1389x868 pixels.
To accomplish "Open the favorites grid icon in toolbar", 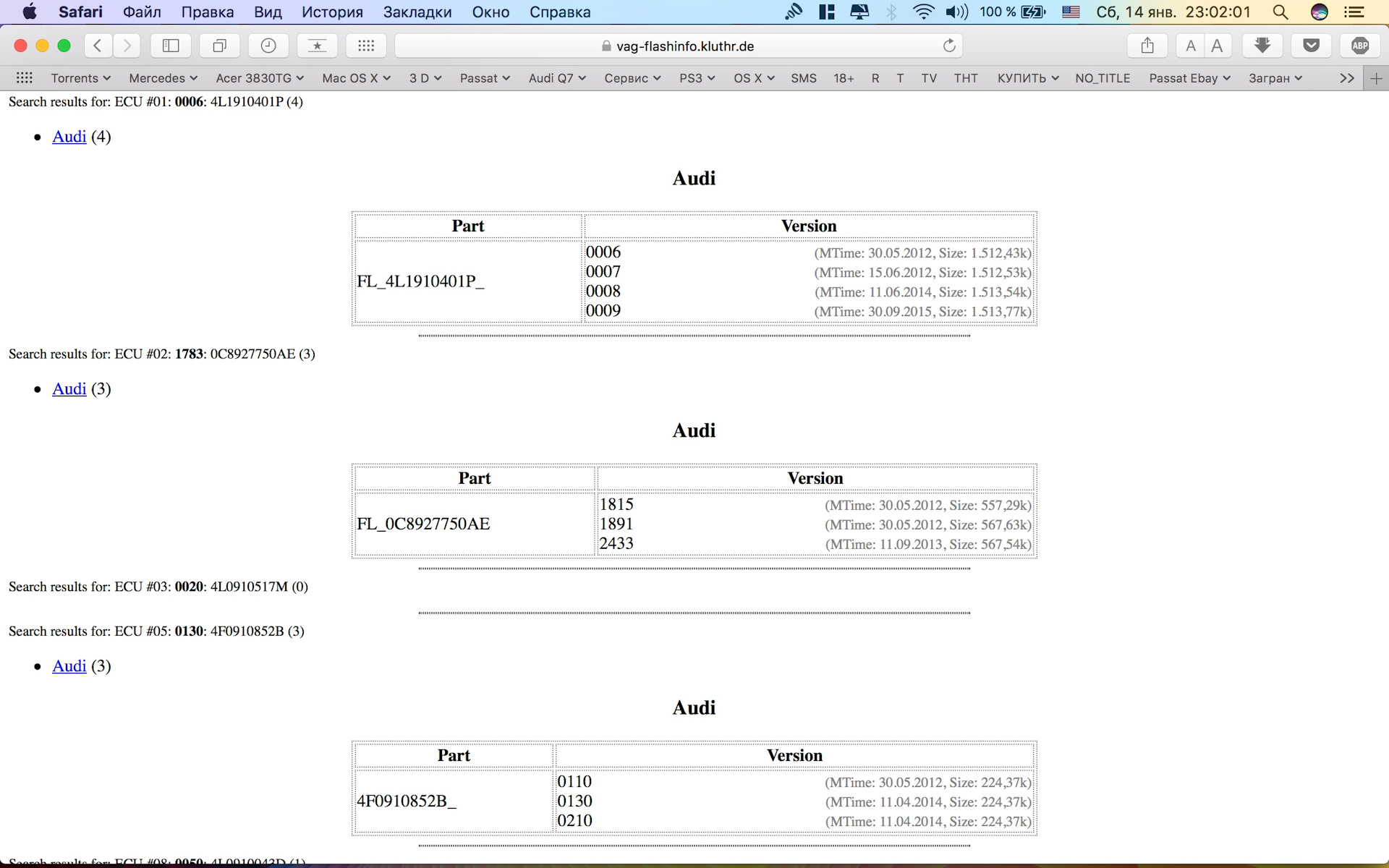I will tap(366, 46).
